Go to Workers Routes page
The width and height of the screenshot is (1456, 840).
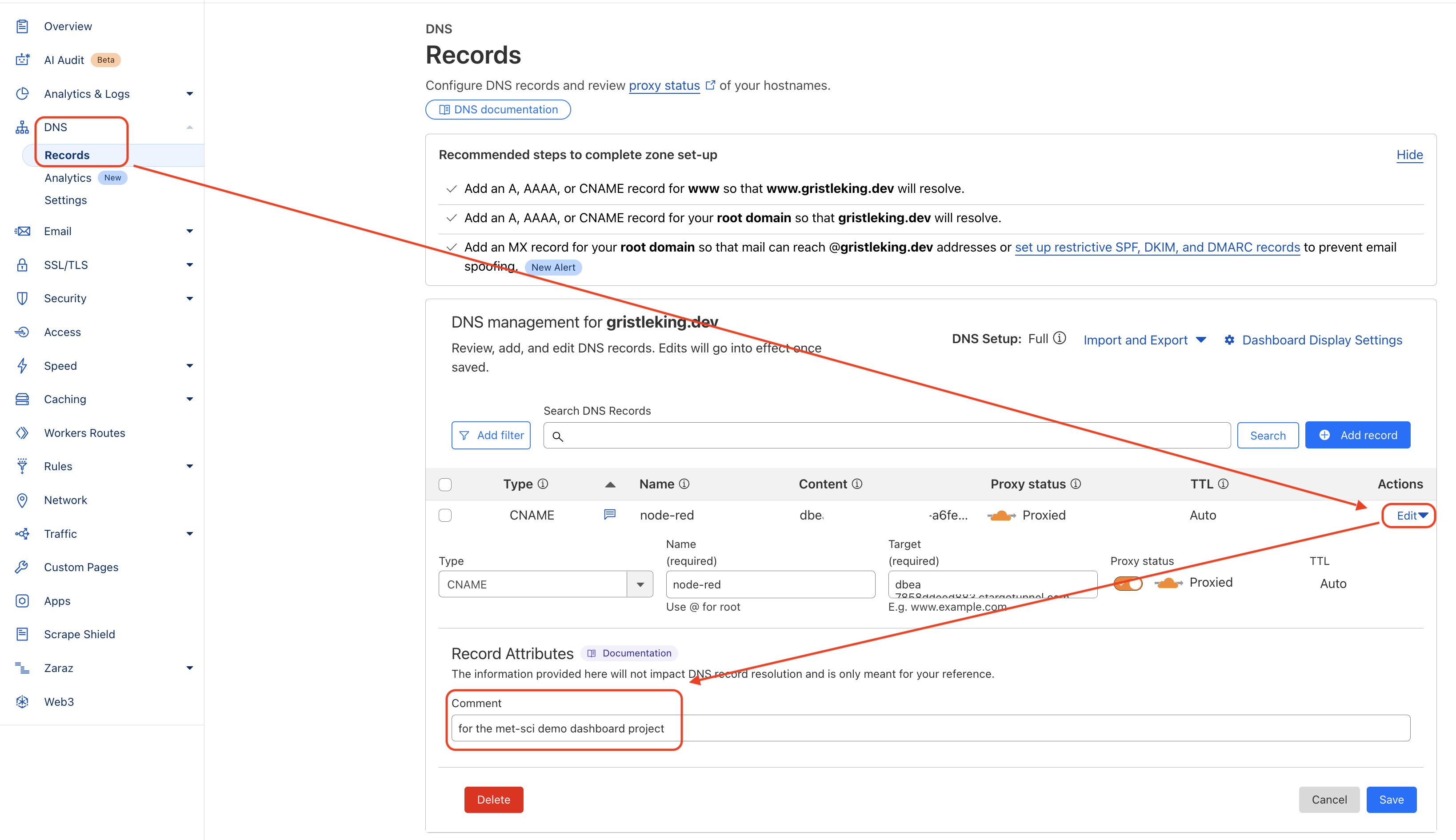click(x=85, y=433)
